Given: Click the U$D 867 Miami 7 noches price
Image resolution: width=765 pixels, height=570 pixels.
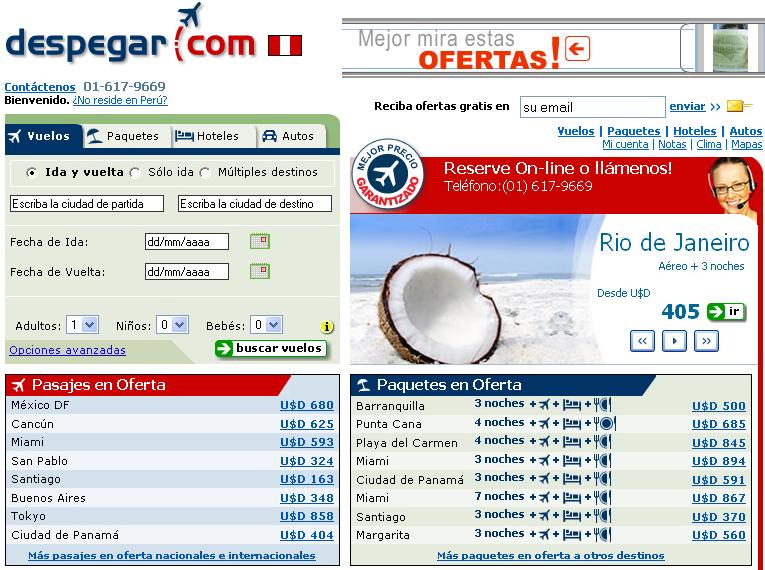Looking at the screenshot, I should [719, 498].
